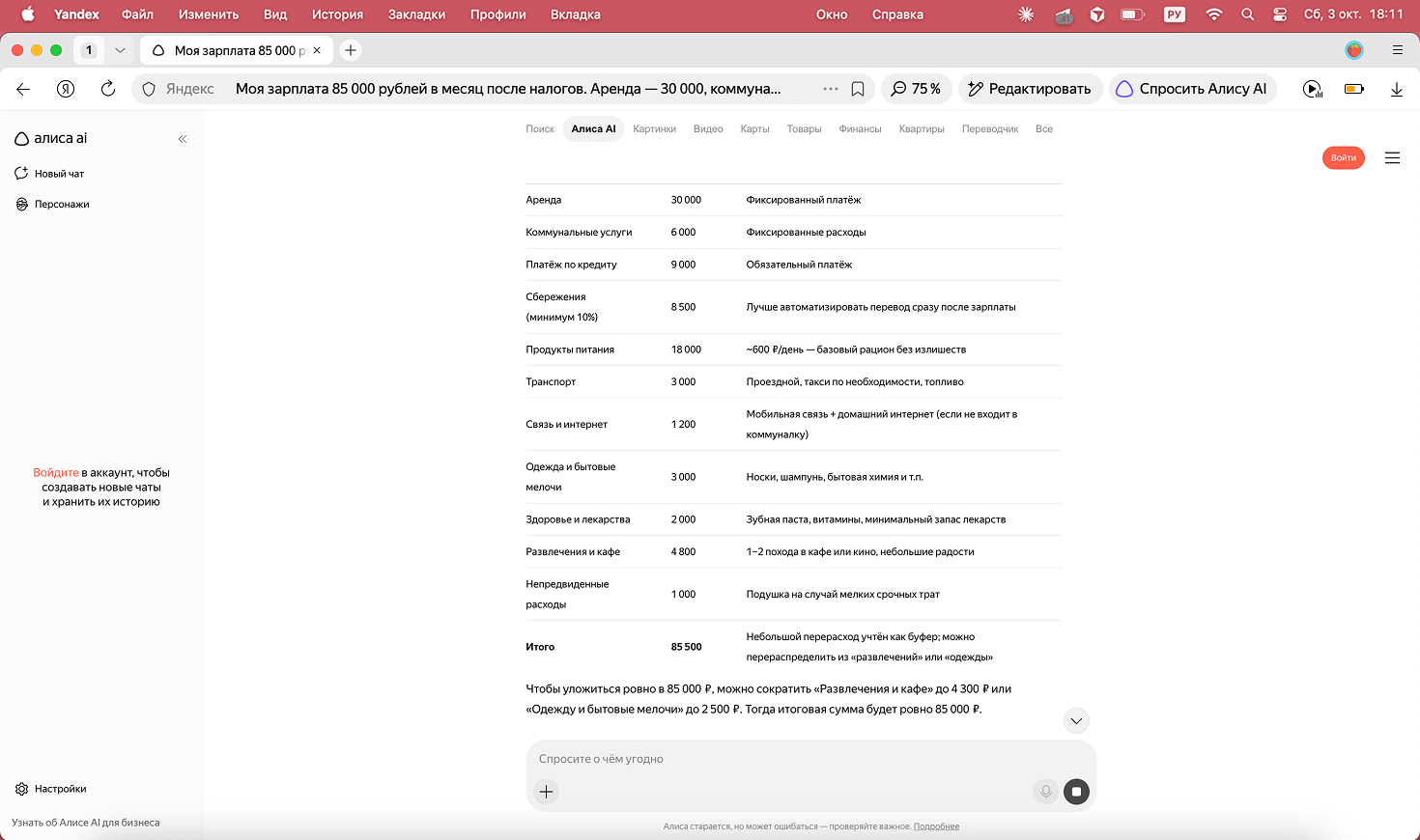Viewport: 1420px width, 840px height.
Task: Jump to latest message with down chevron button
Action: [x=1076, y=721]
